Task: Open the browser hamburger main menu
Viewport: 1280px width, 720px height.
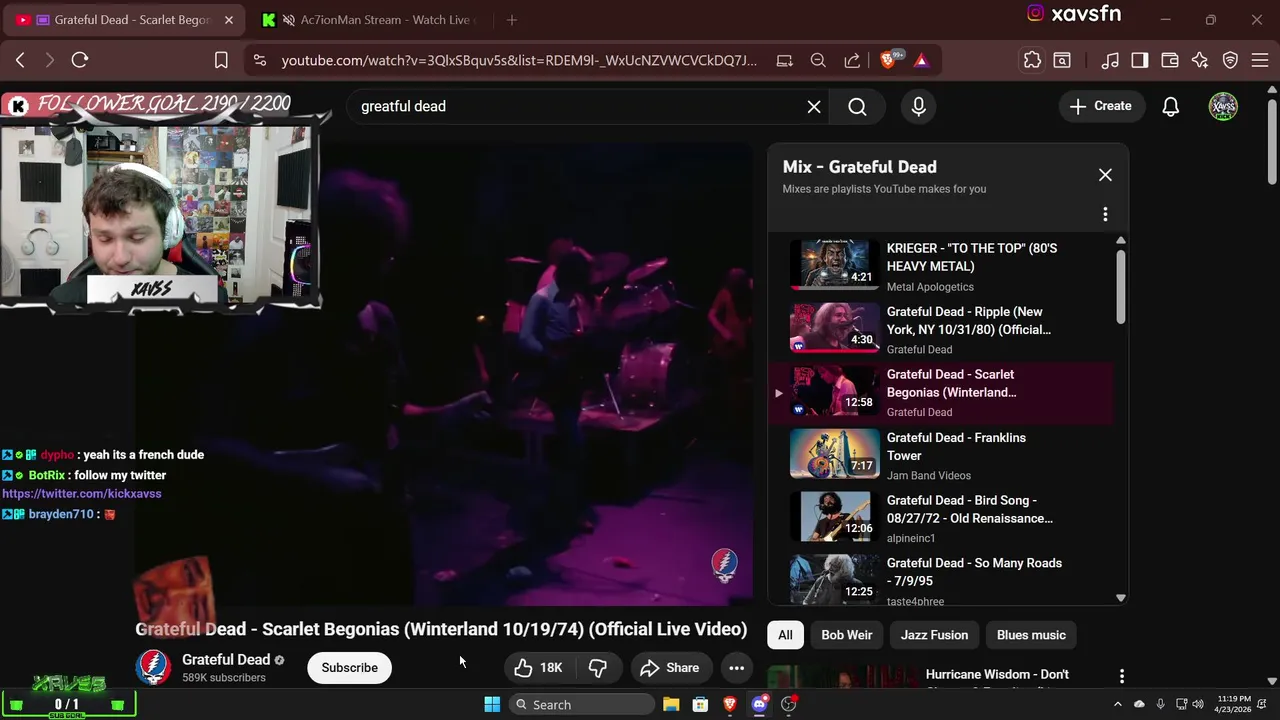Action: click(x=1260, y=61)
